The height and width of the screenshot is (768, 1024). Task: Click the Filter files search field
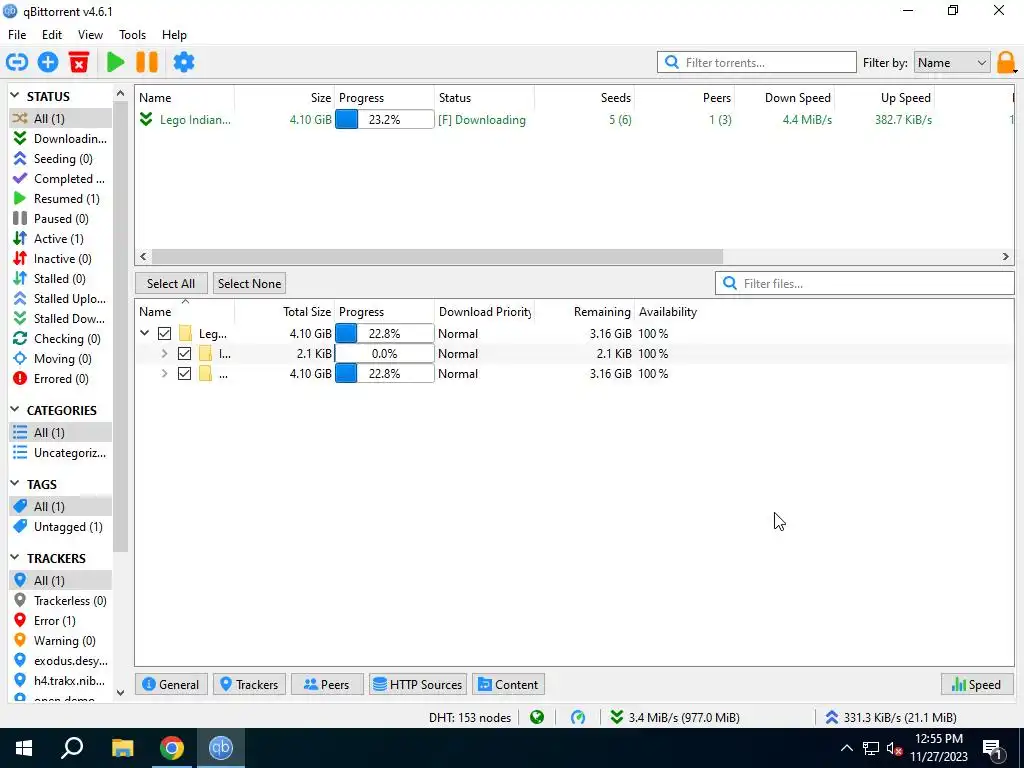pyautogui.click(x=865, y=283)
